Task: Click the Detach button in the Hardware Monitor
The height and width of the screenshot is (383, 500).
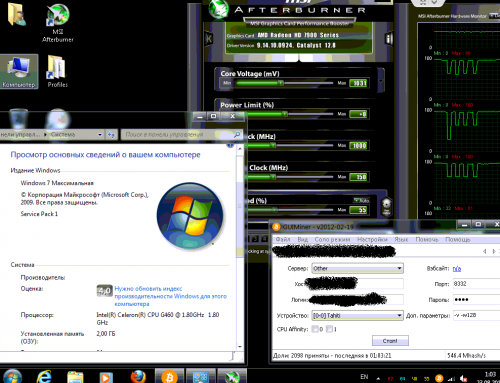Action: pos(494,16)
